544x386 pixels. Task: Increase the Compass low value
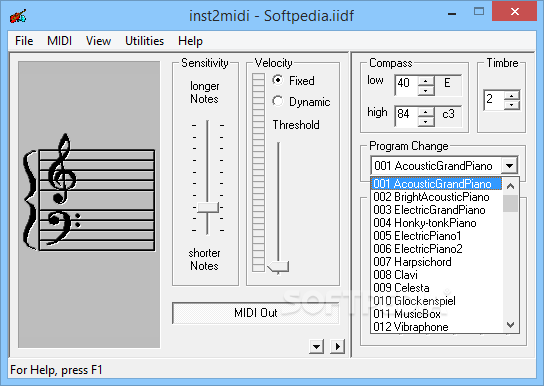[426, 81]
